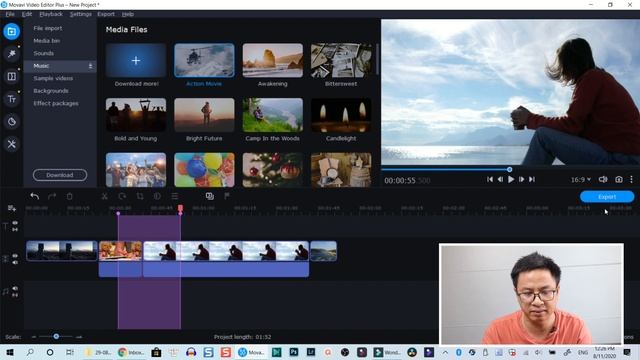The height and width of the screenshot is (360, 640).
Task: Open the preview volume control
Action: (x=603, y=179)
